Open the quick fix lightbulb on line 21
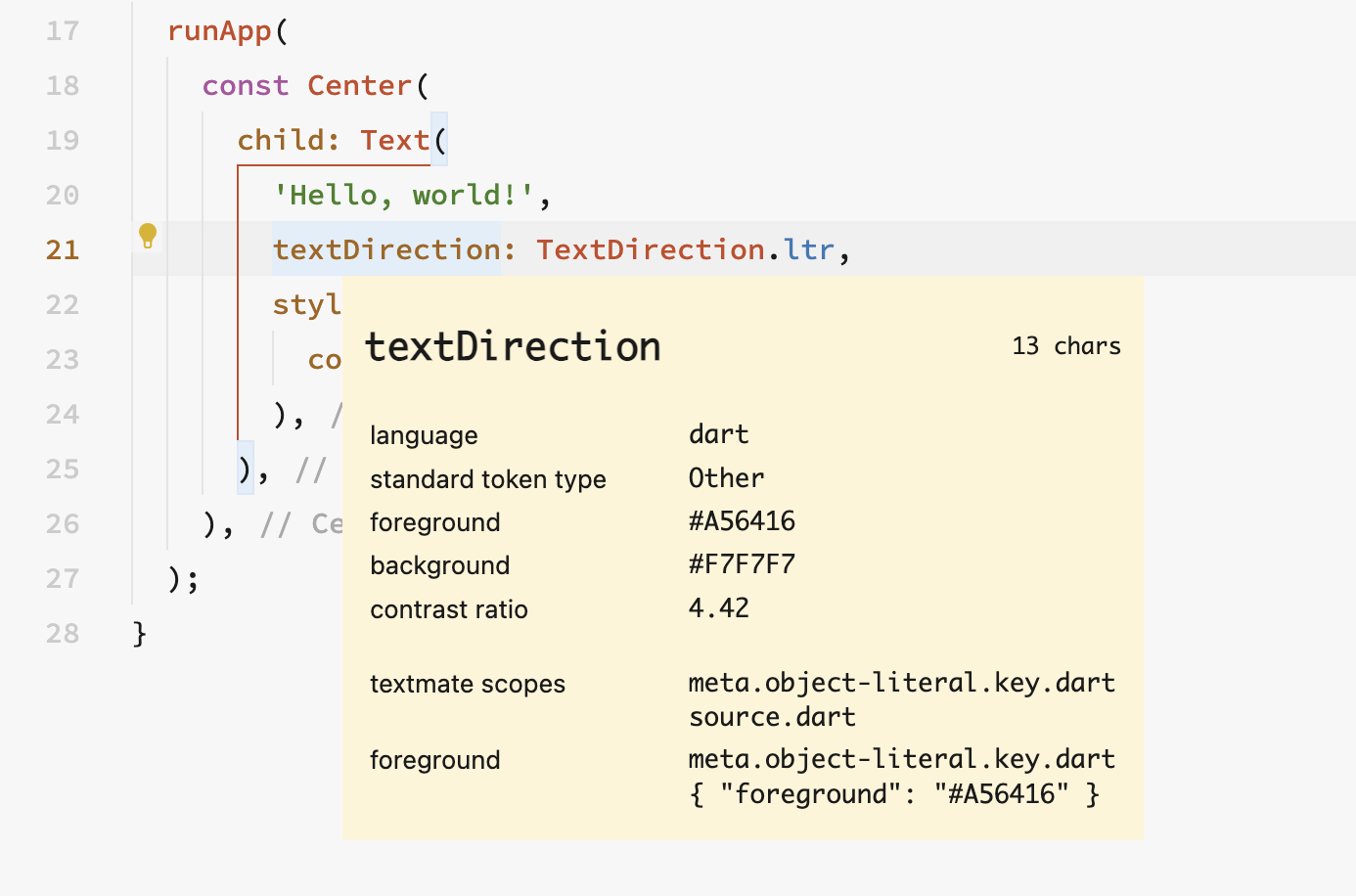Screen dimensions: 1356x896 (x=148, y=236)
